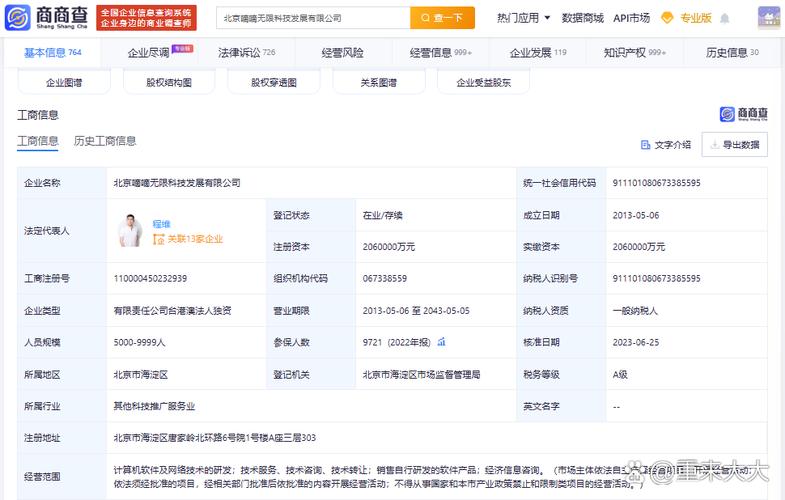Open 数据商城 in top navigation

click(x=582, y=18)
